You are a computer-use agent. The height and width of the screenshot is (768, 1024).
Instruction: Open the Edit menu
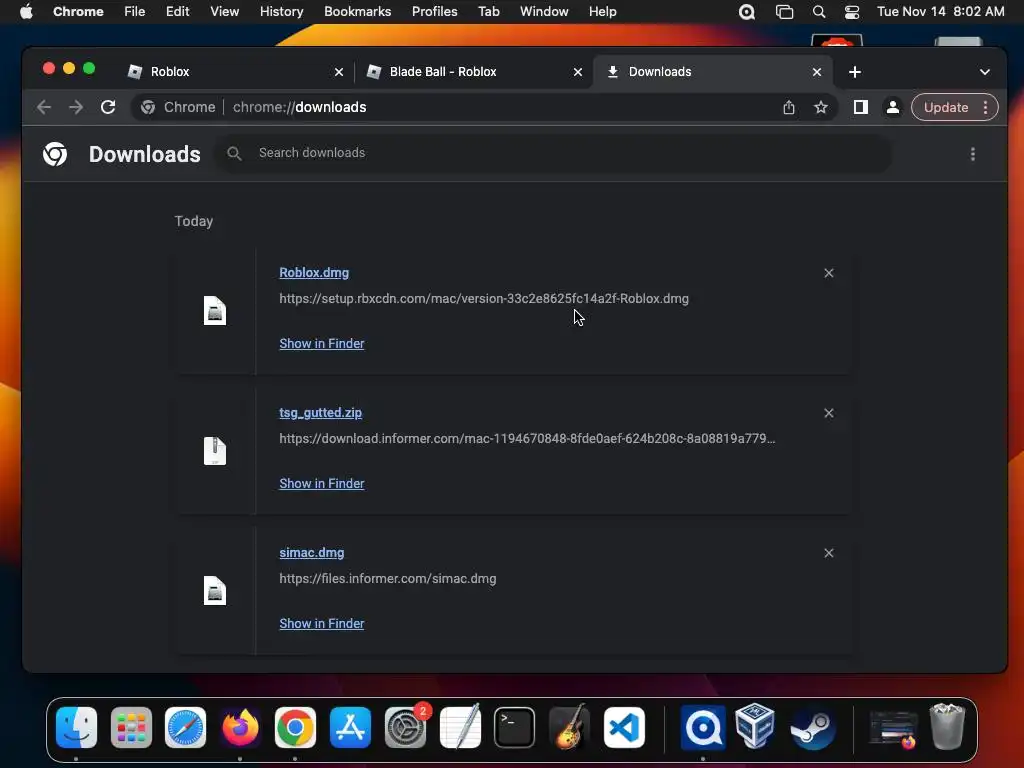(x=178, y=12)
